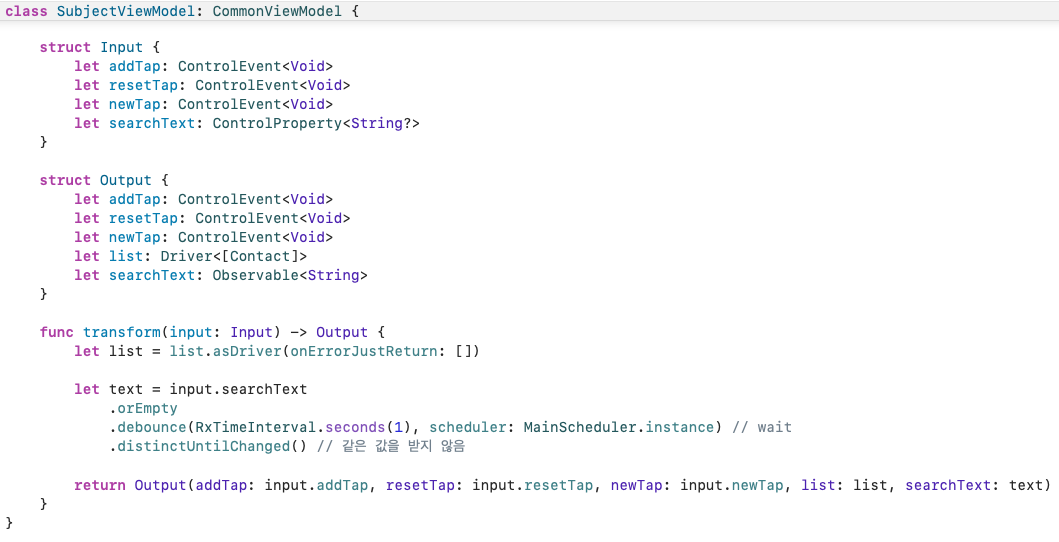
Task: Select newTap inside the Input struct
Action: click(134, 104)
